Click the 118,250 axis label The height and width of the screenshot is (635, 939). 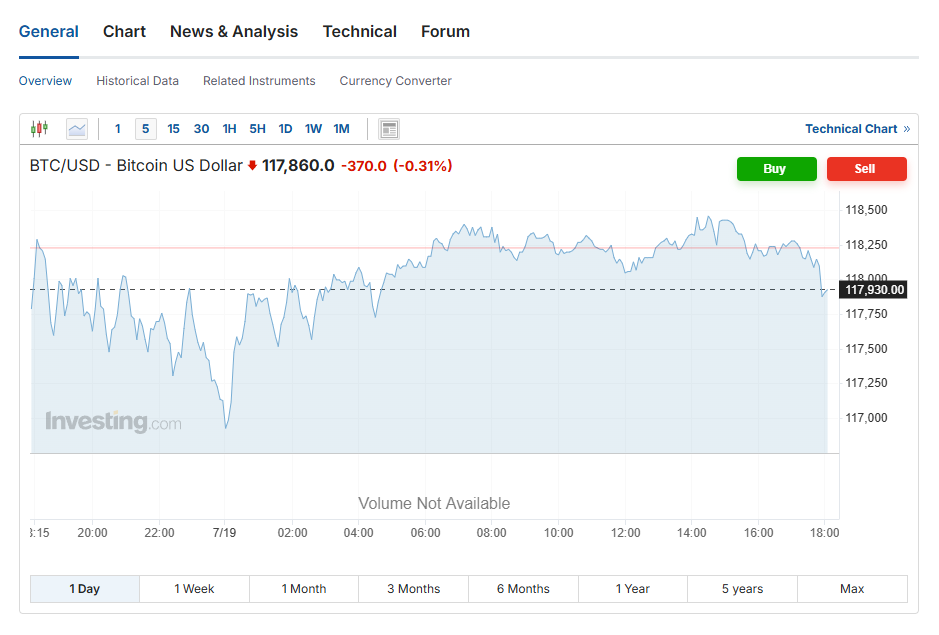point(867,244)
